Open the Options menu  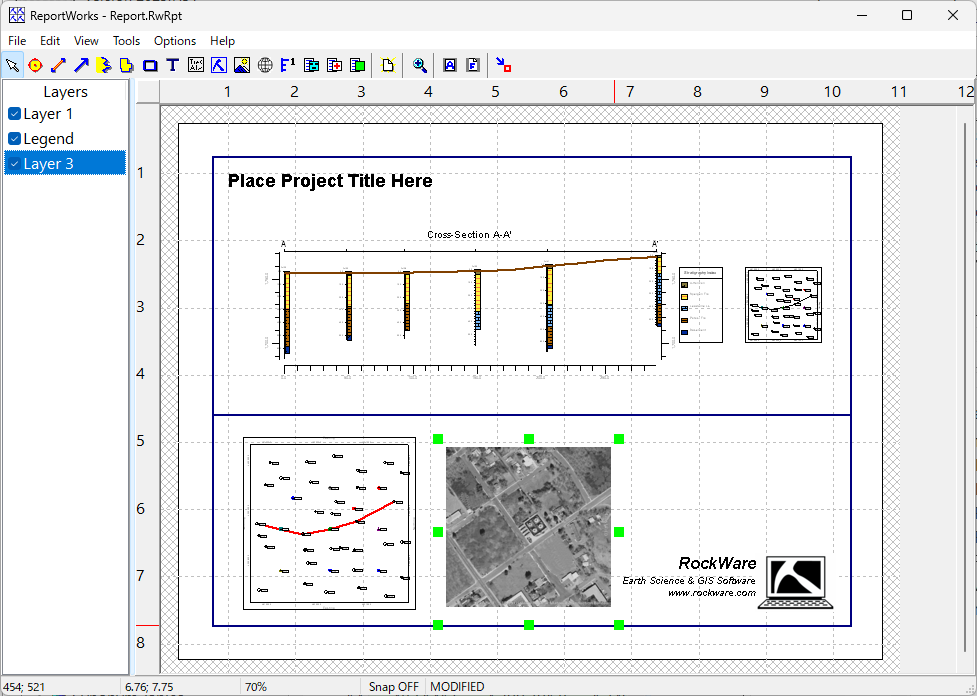(175, 41)
